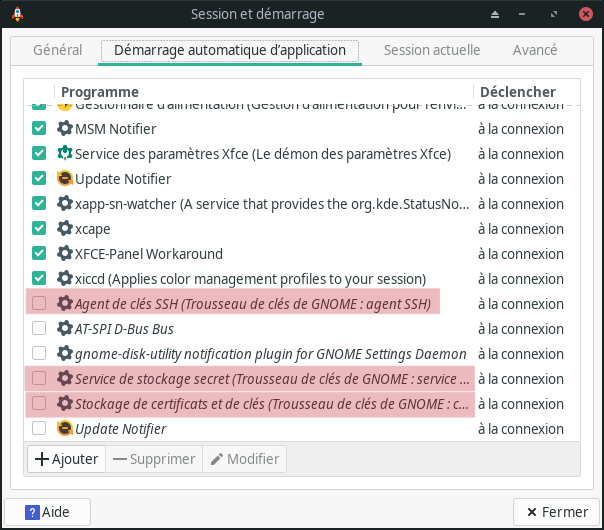
Task: Open the Session actuelle tab
Action: tap(432, 50)
